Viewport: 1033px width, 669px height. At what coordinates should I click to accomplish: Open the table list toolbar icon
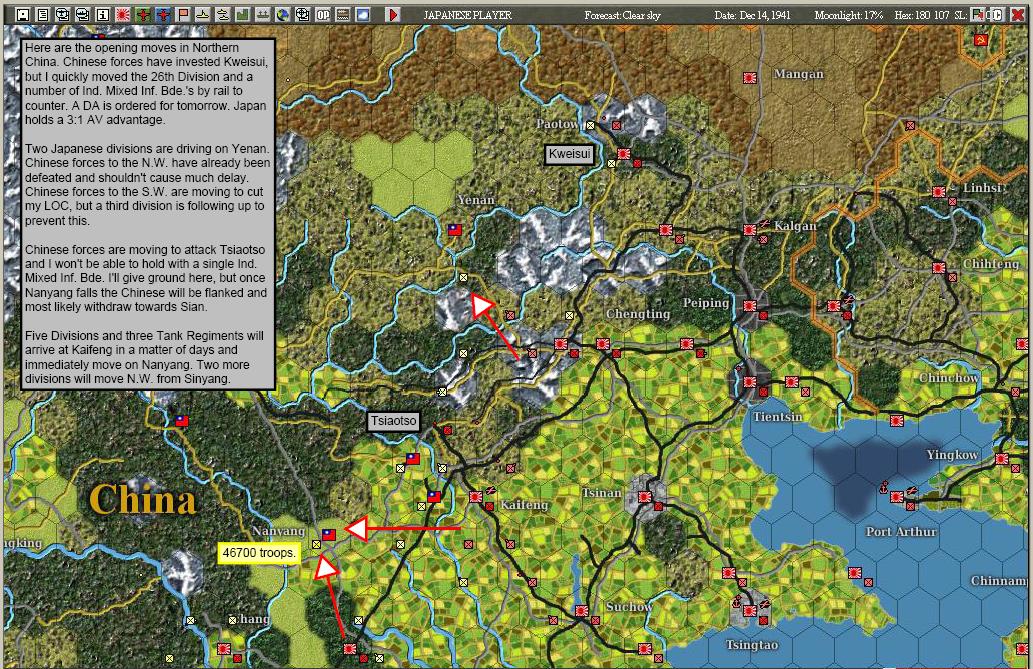coord(343,14)
